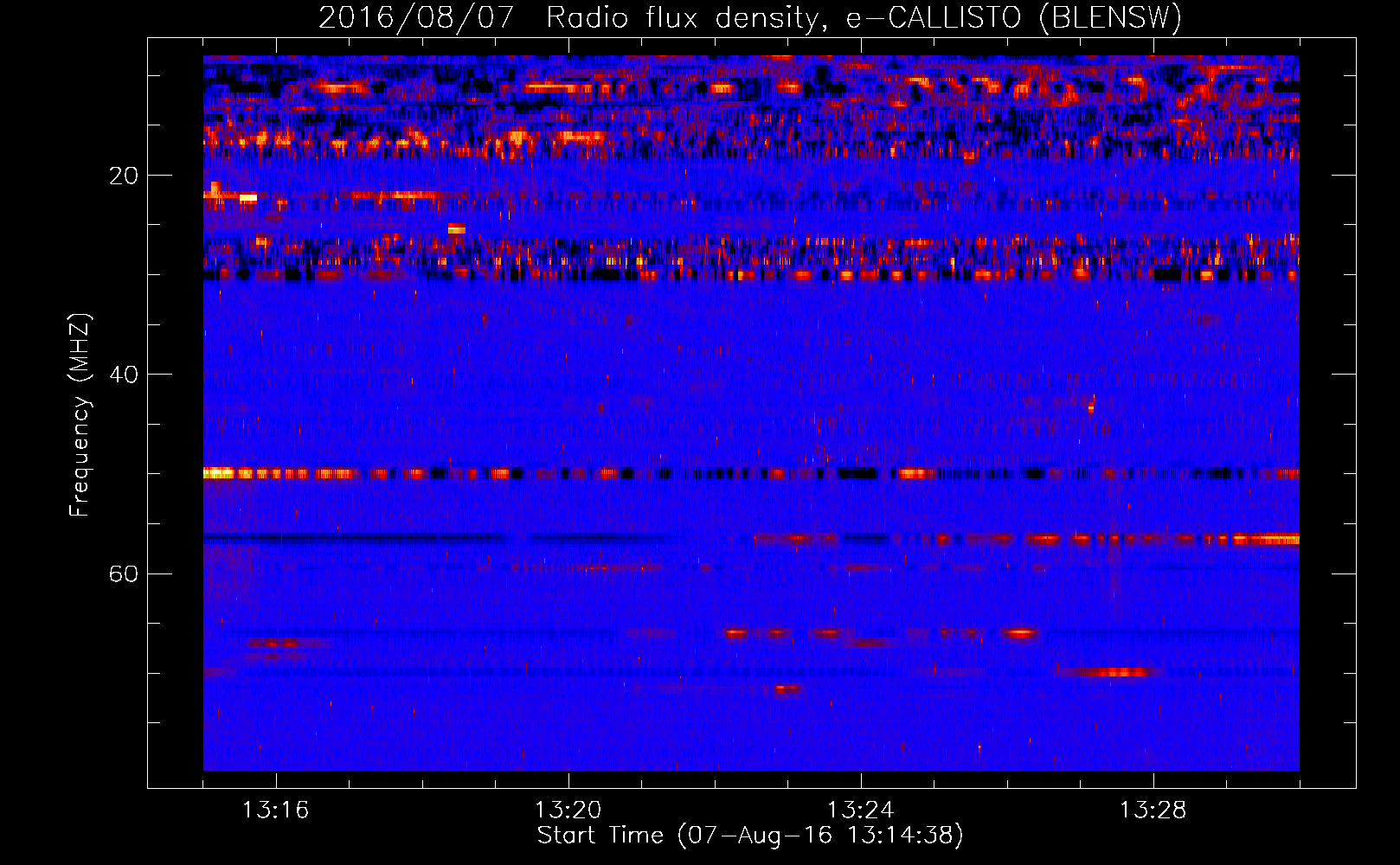Click the 13:16 time tick label
This screenshot has width=1400, height=865.
click(x=275, y=810)
